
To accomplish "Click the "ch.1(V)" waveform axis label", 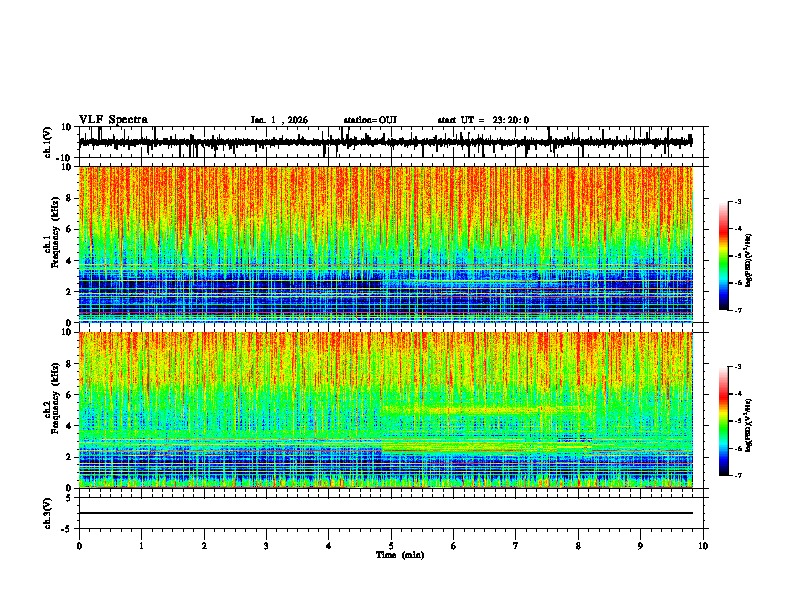I will 48,142.
